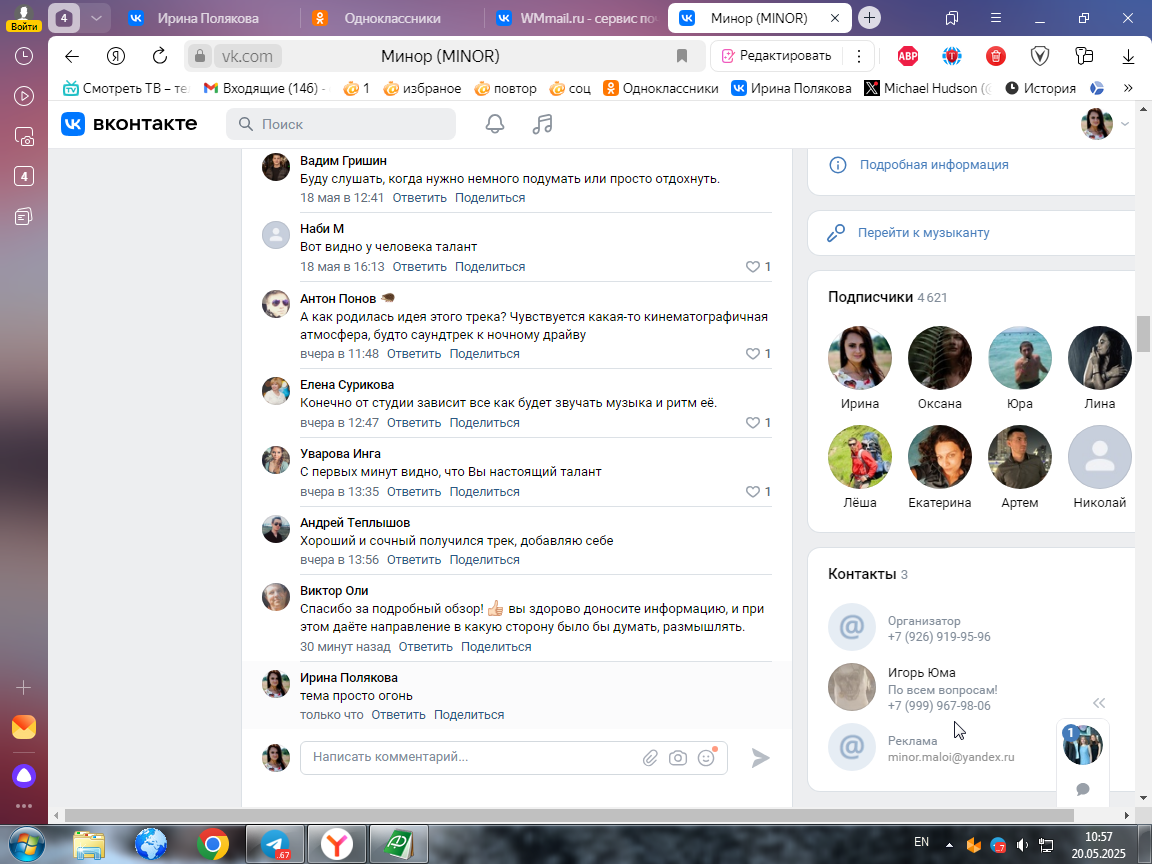Click the VKontakte logo

(x=129, y=123)
